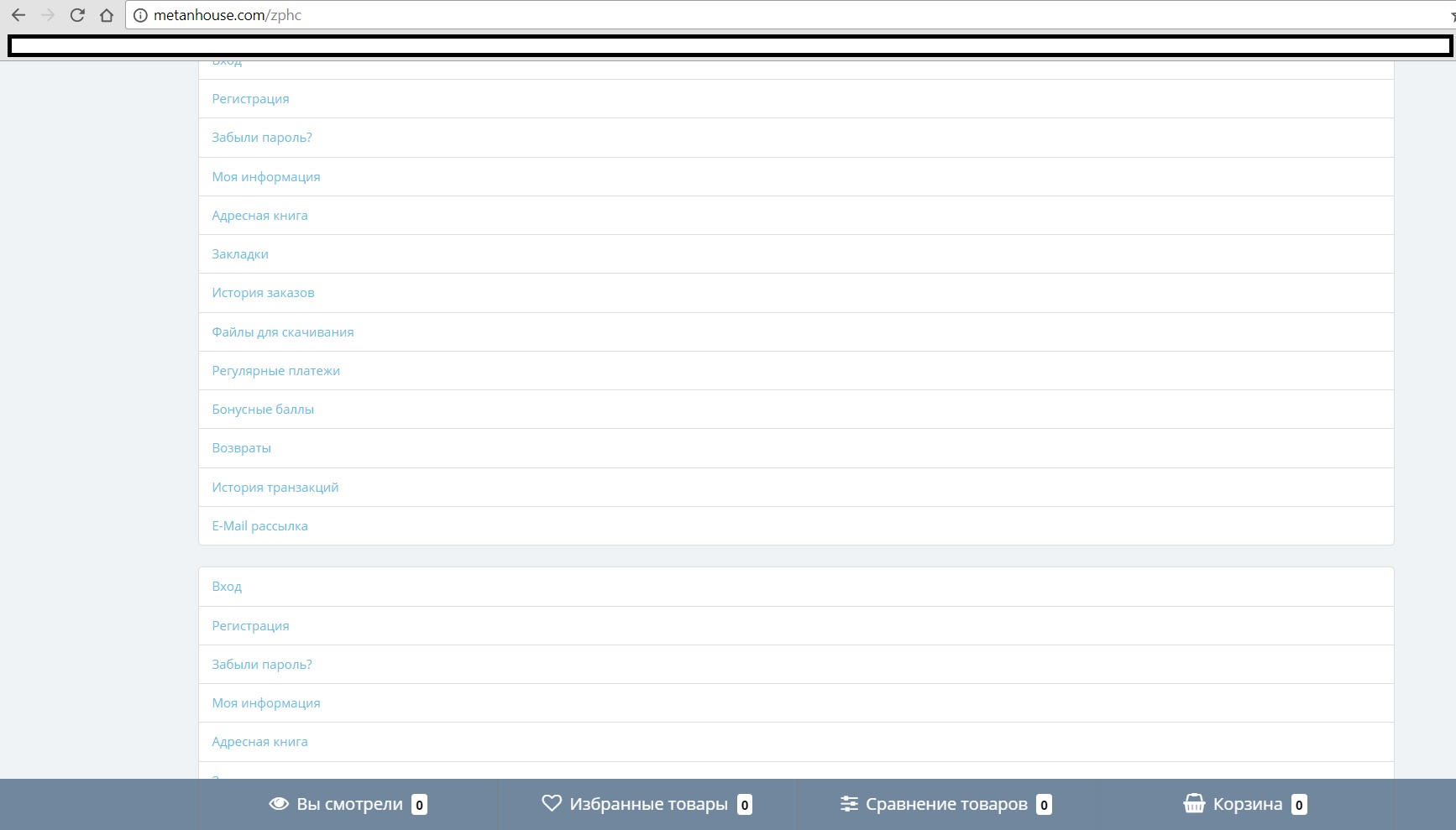The image size is (1456, 830).
Task: Go to Регулярные платежи
Action: tap(275, 371)
